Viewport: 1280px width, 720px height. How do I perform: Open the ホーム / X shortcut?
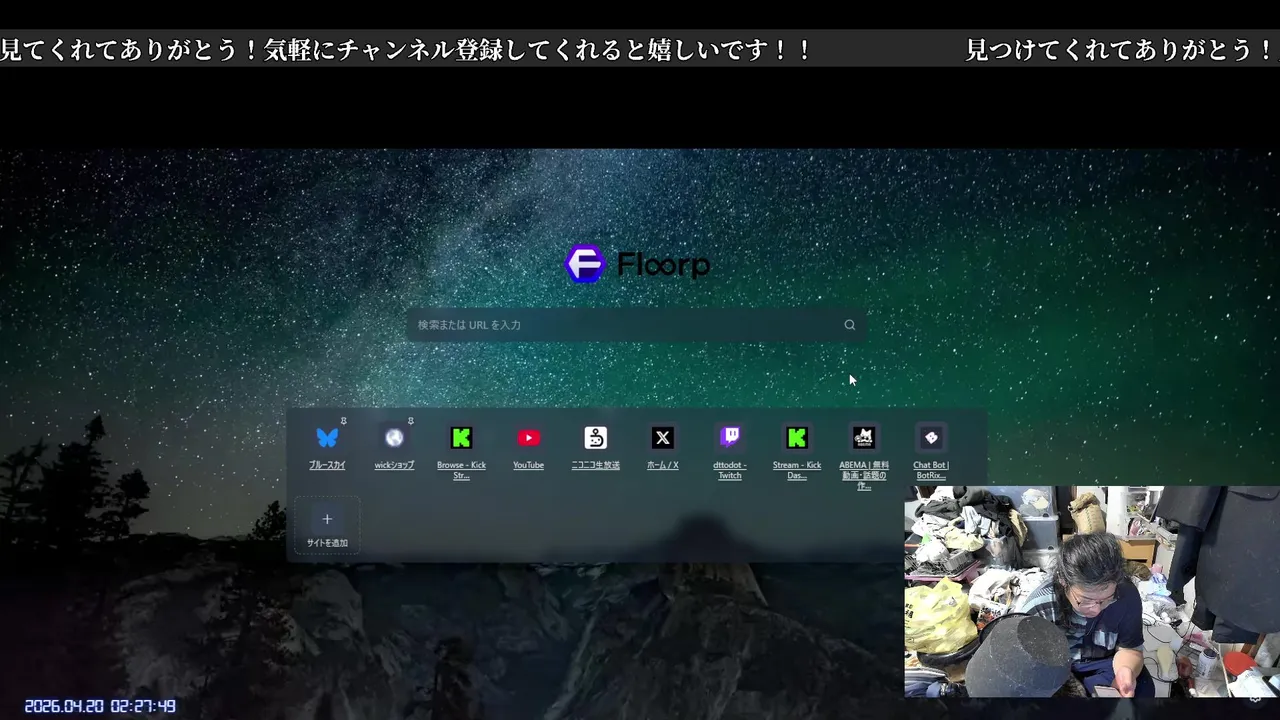coord(662,438)
